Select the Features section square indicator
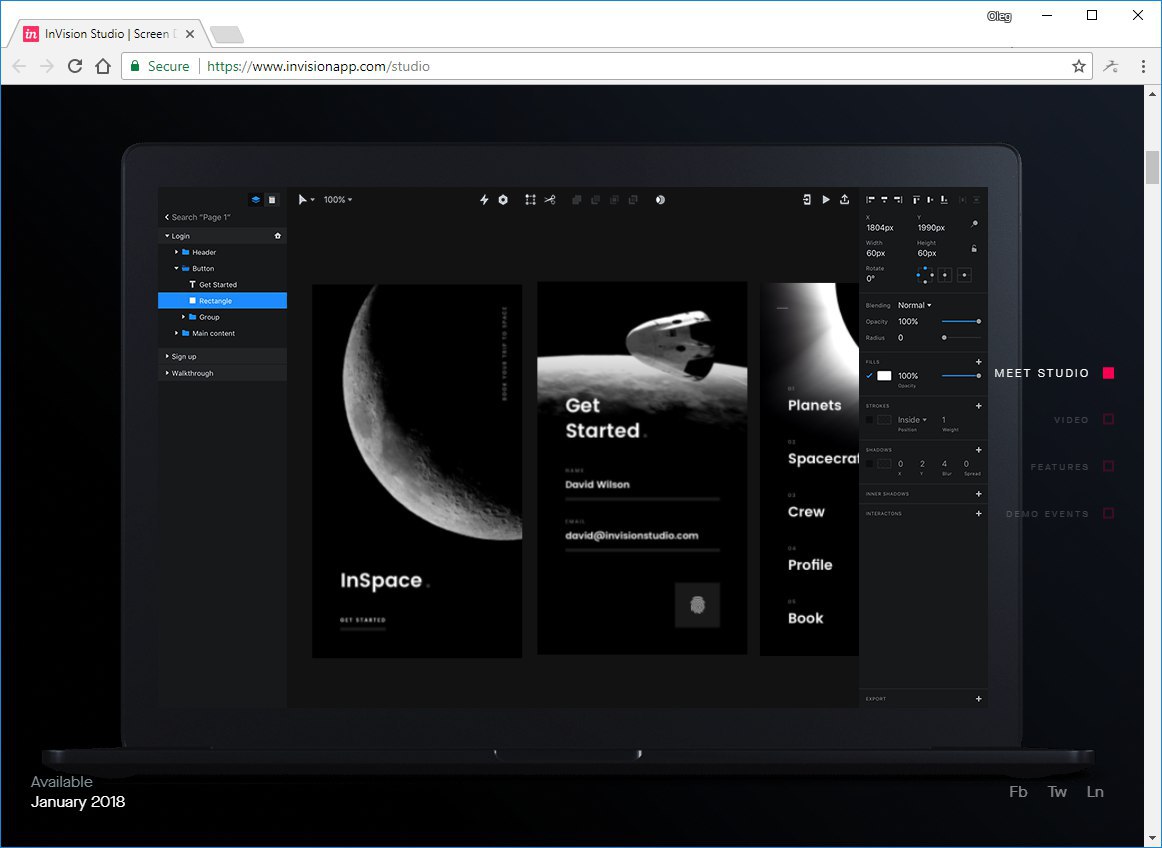Screen dimensions: 1162x848 click(1109, 466)
